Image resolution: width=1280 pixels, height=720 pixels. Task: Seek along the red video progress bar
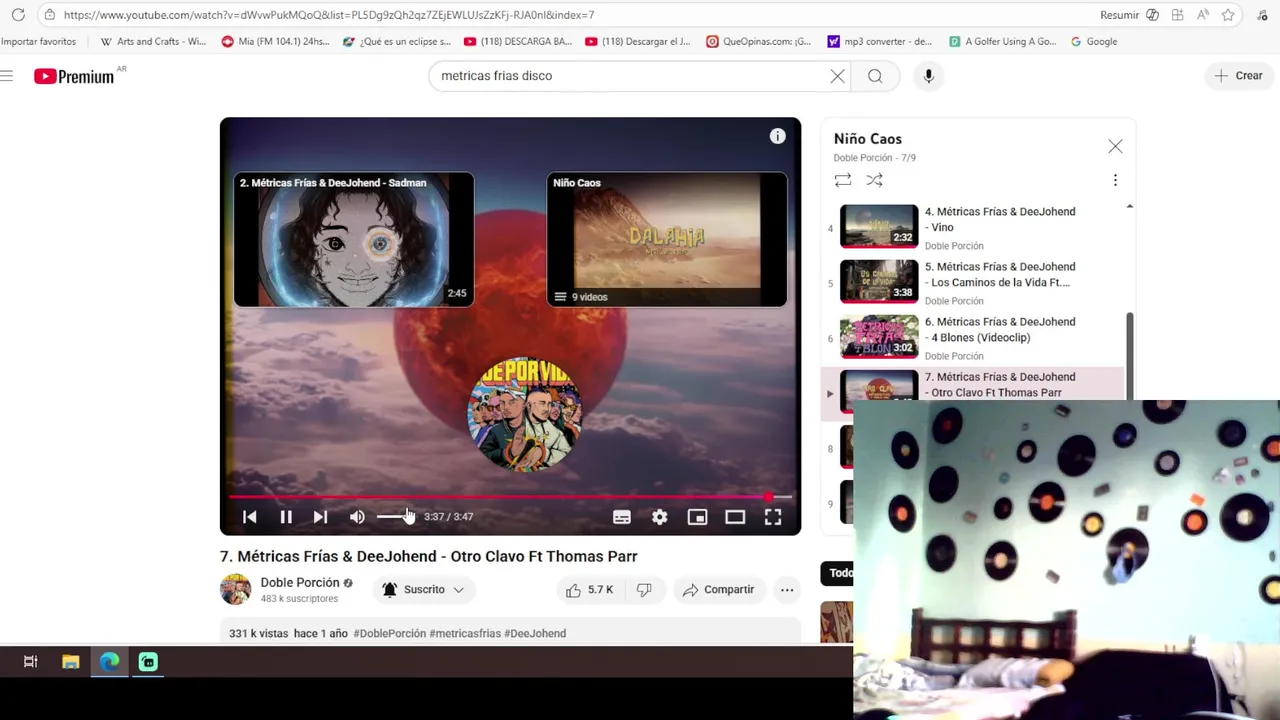pyautogui.click(x=510, y=496)
